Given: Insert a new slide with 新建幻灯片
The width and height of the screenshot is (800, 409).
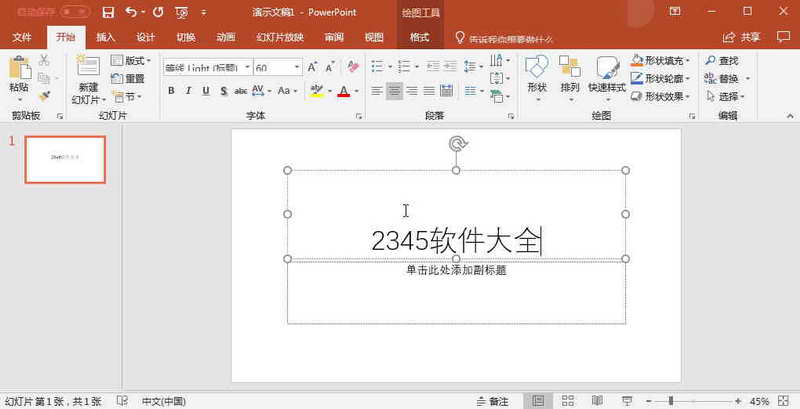Looking at the screenshot, I should [88, 78].
